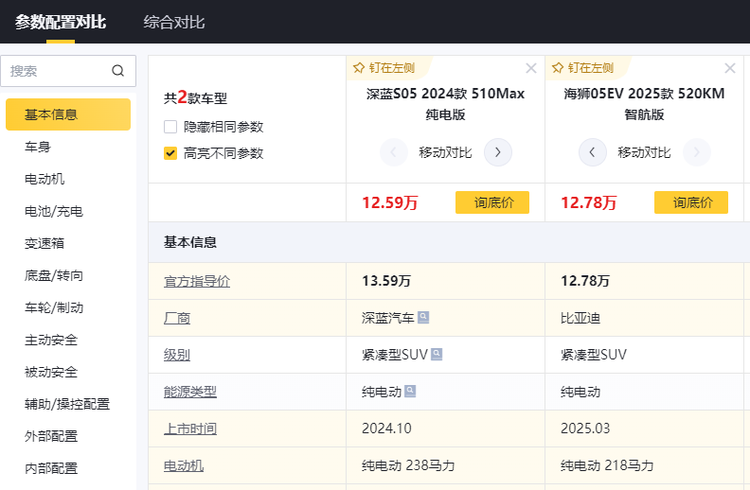Viewport: 750px width, 490px height.
Task: Select 参数配置对比 tab
Action: point(60,21)
